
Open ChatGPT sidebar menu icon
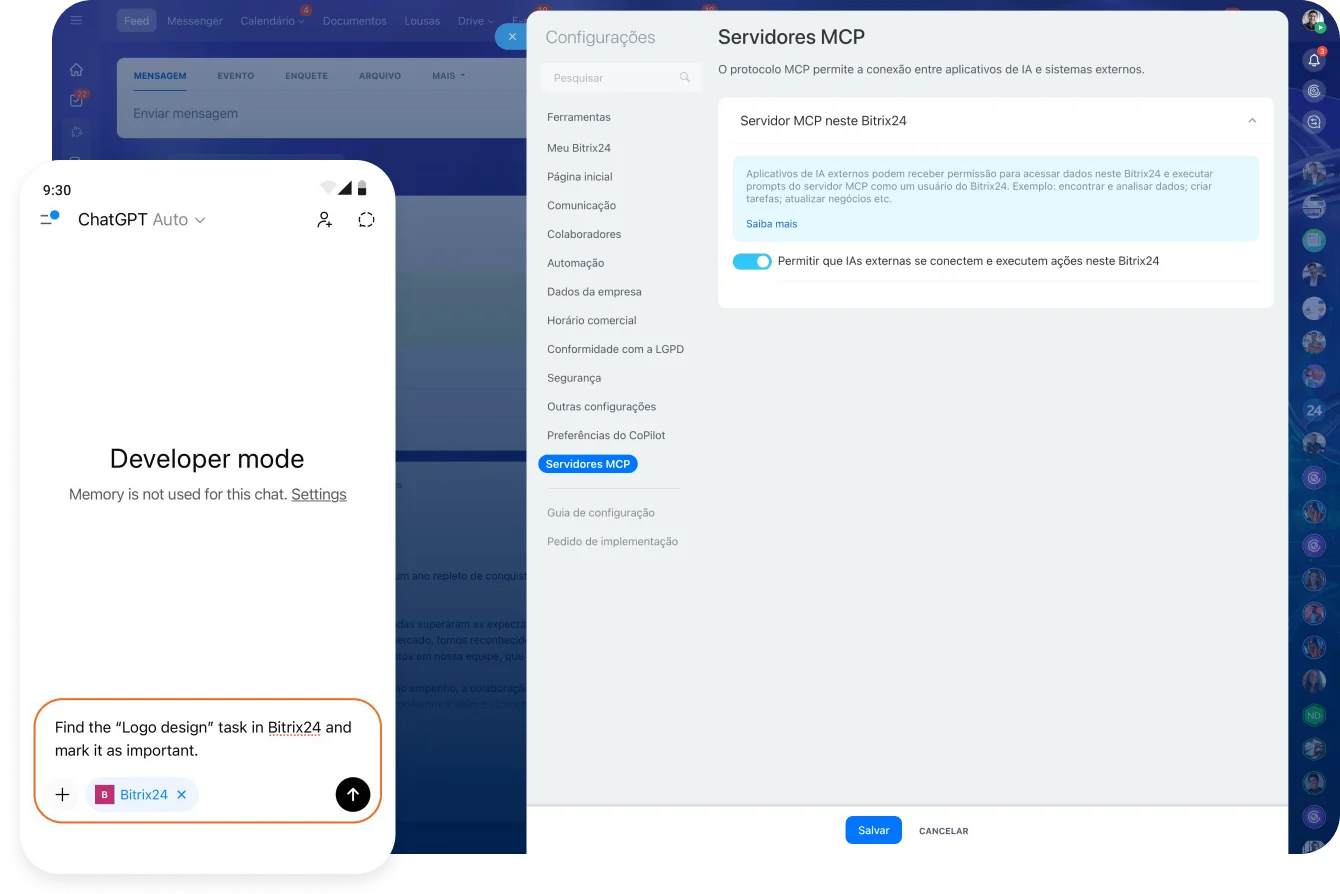(x=50, y=219)
